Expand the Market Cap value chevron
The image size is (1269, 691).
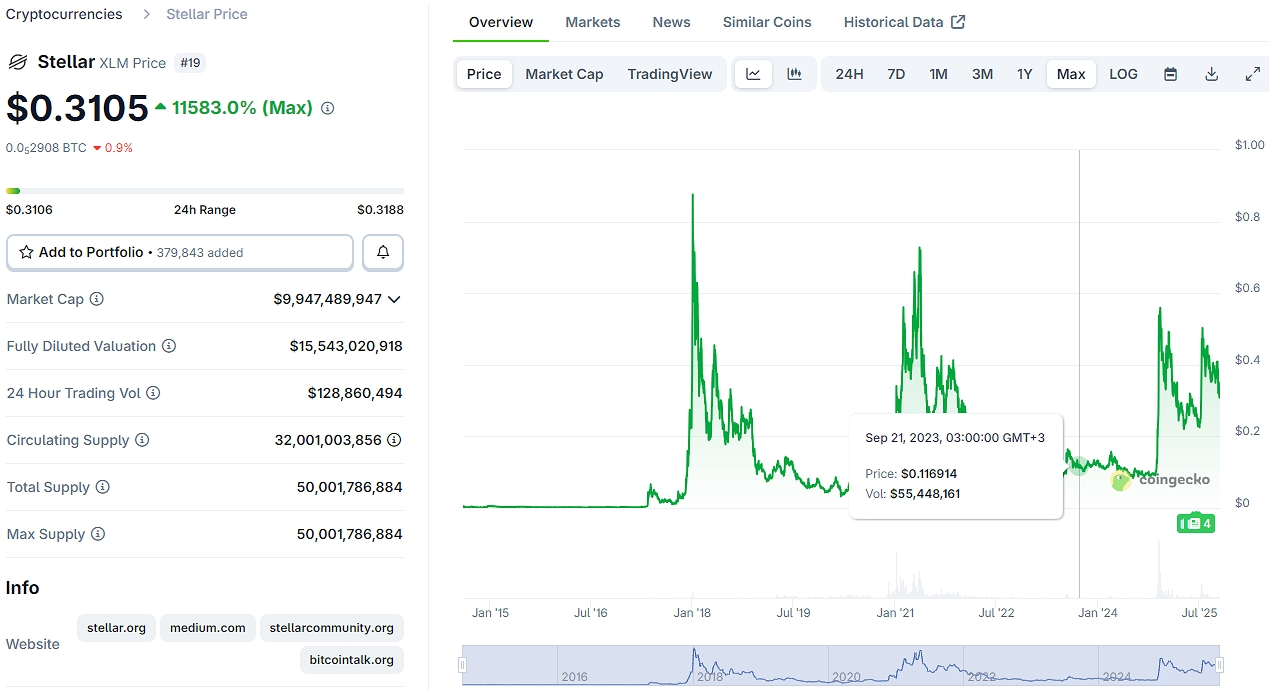[395, 299]
